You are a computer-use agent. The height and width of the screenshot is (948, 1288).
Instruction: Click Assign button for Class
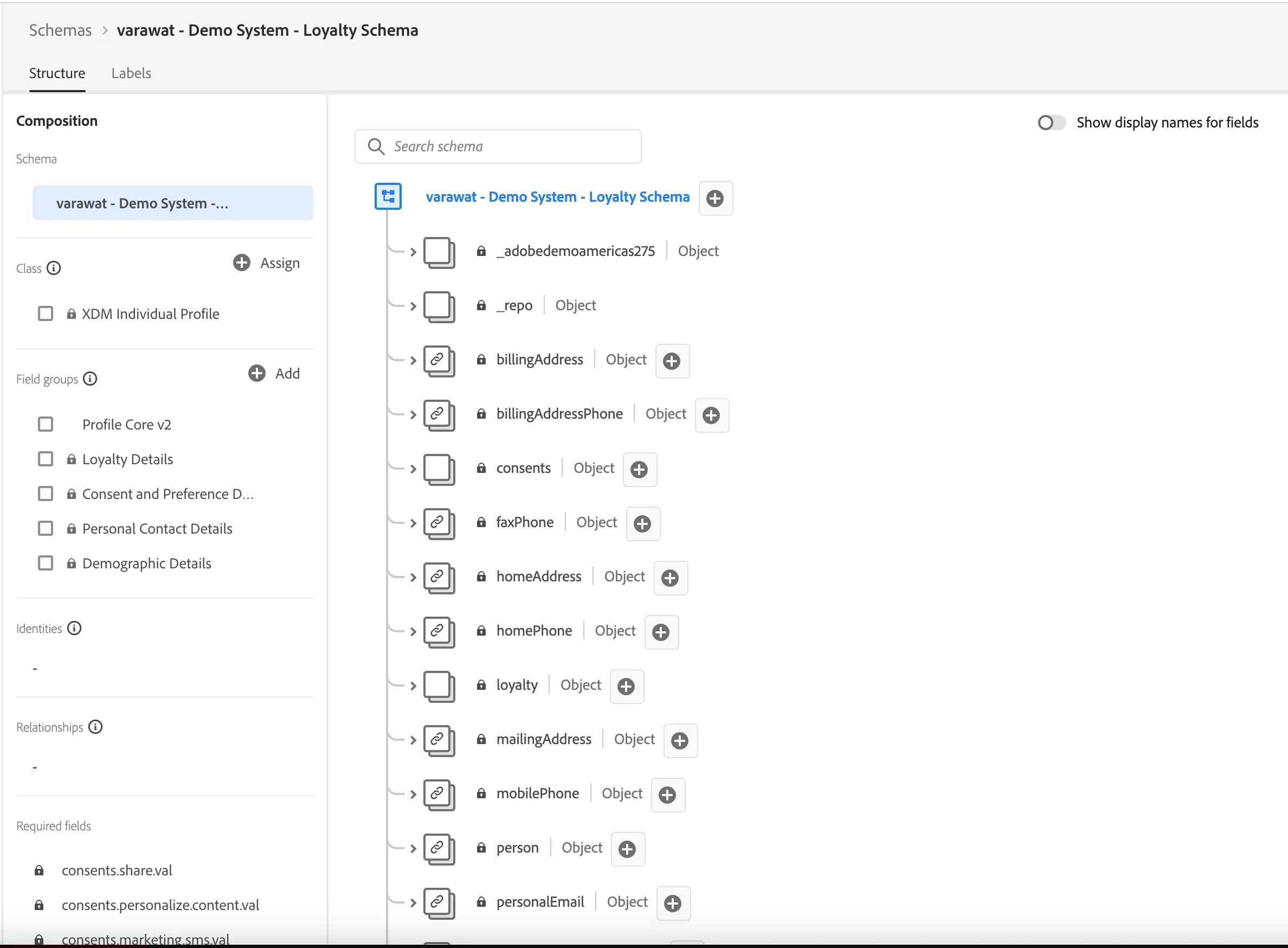267,263
